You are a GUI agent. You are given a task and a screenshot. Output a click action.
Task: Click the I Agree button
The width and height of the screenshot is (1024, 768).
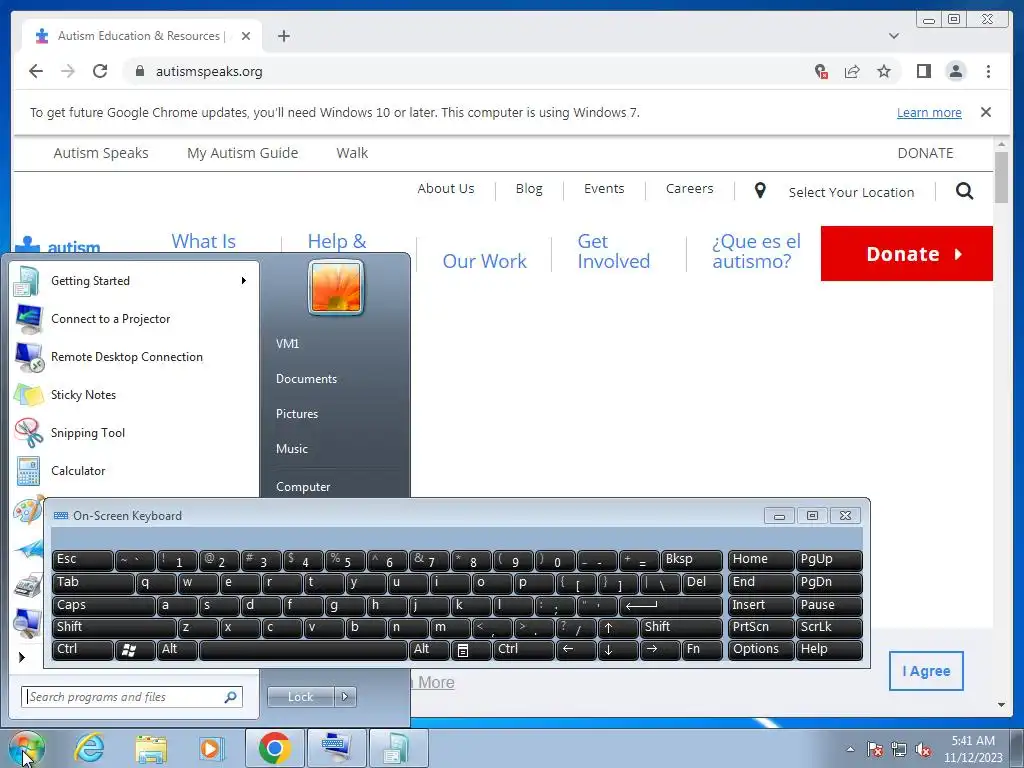(x=926, y=671)
